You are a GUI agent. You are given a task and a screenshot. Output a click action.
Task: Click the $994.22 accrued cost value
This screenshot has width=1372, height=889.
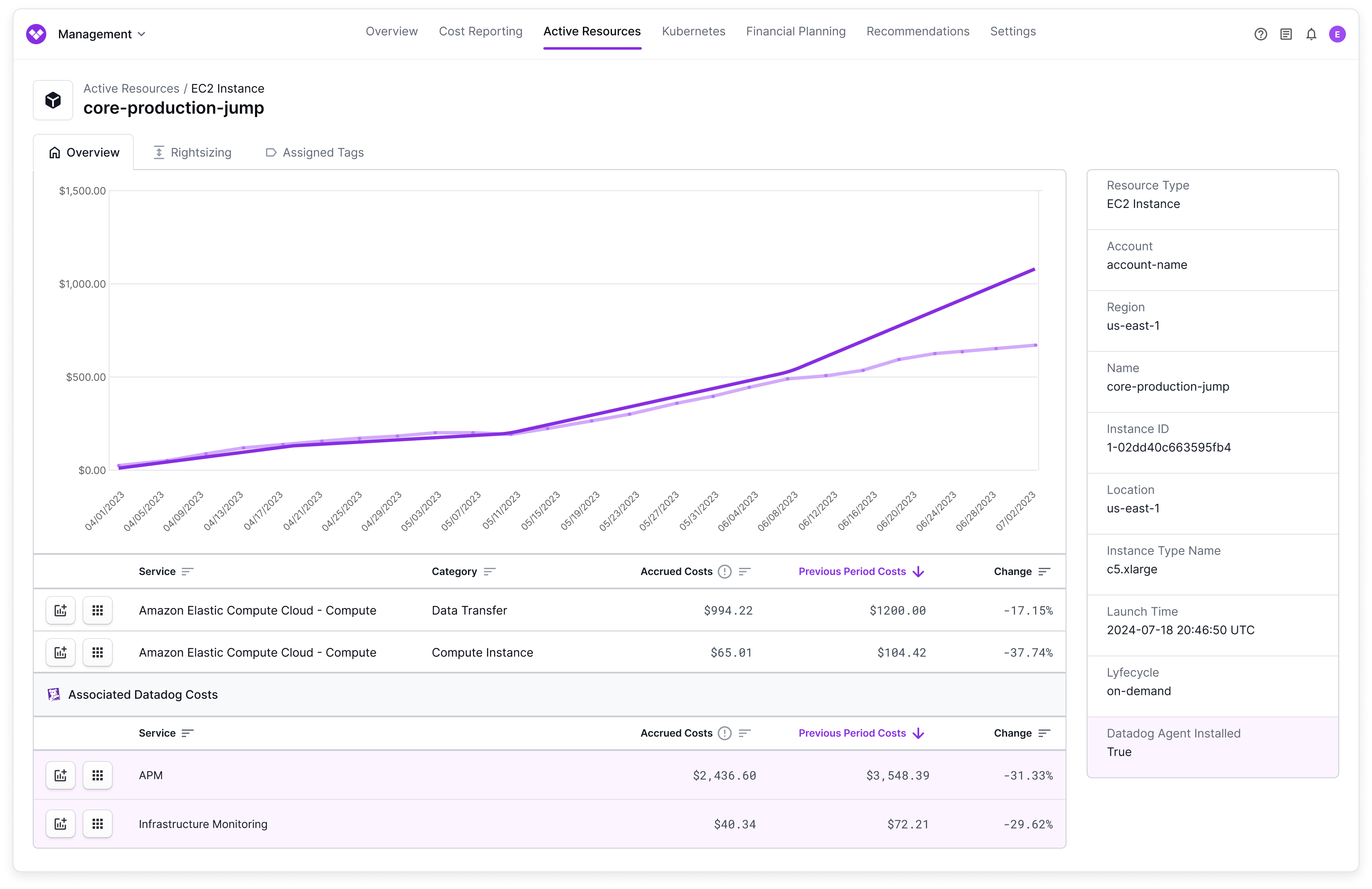click(x=728, y=610)
